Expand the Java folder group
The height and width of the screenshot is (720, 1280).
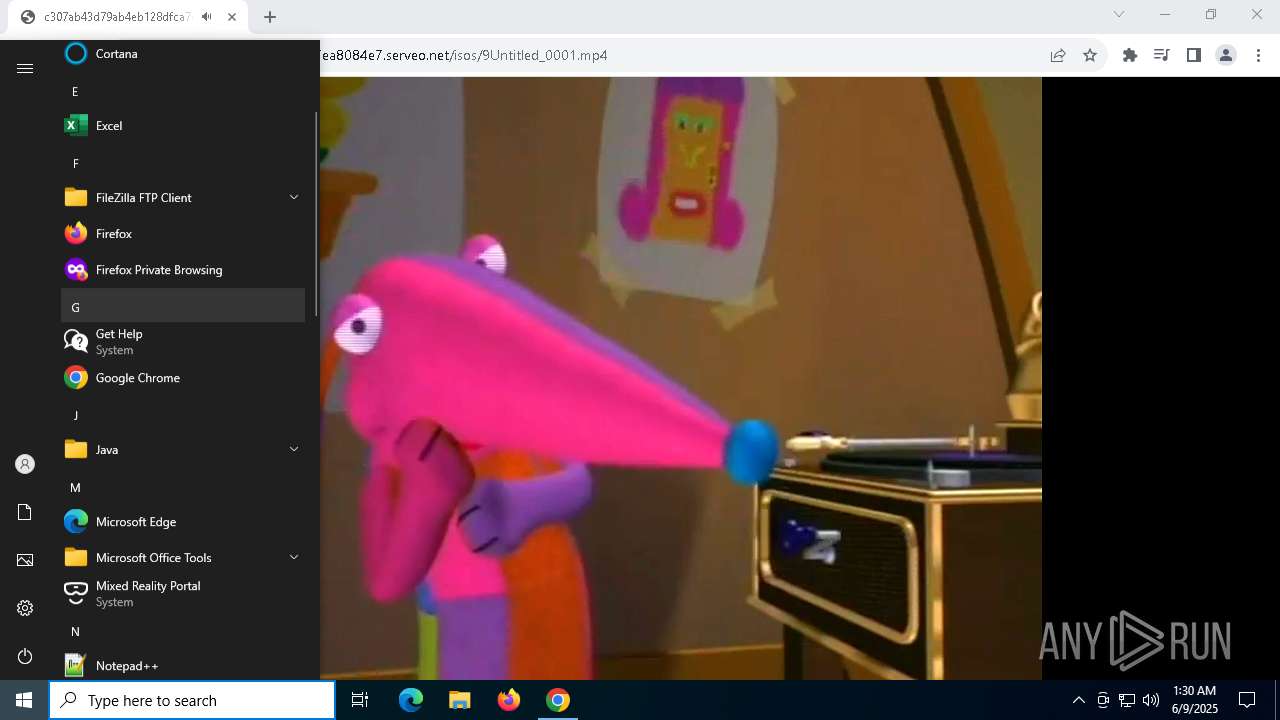pyautogui.click(x=294, y=449)
